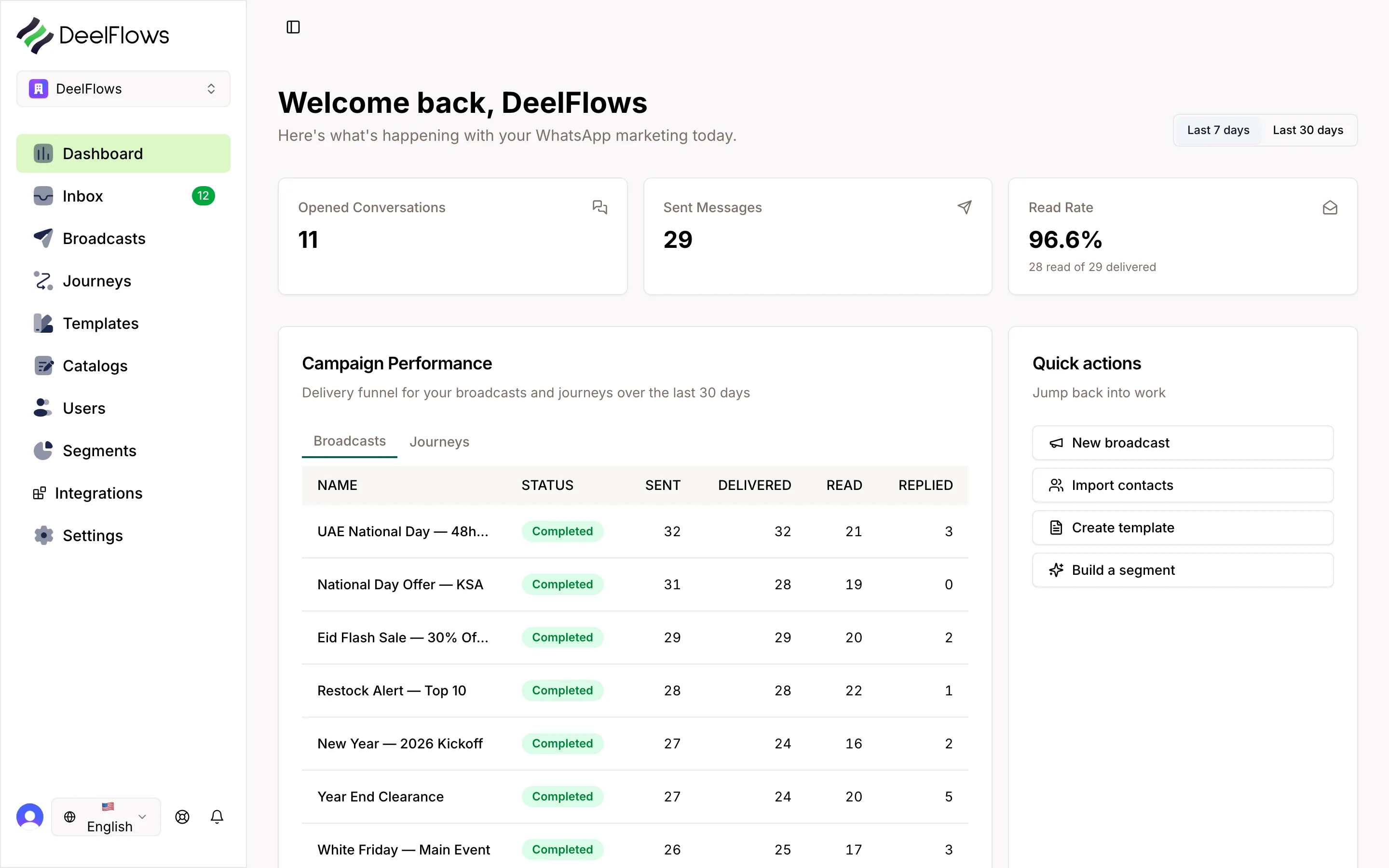This screenshot has width=1389, height=868.
Task: Open the English language dropdown
Action: coord(106,816)
